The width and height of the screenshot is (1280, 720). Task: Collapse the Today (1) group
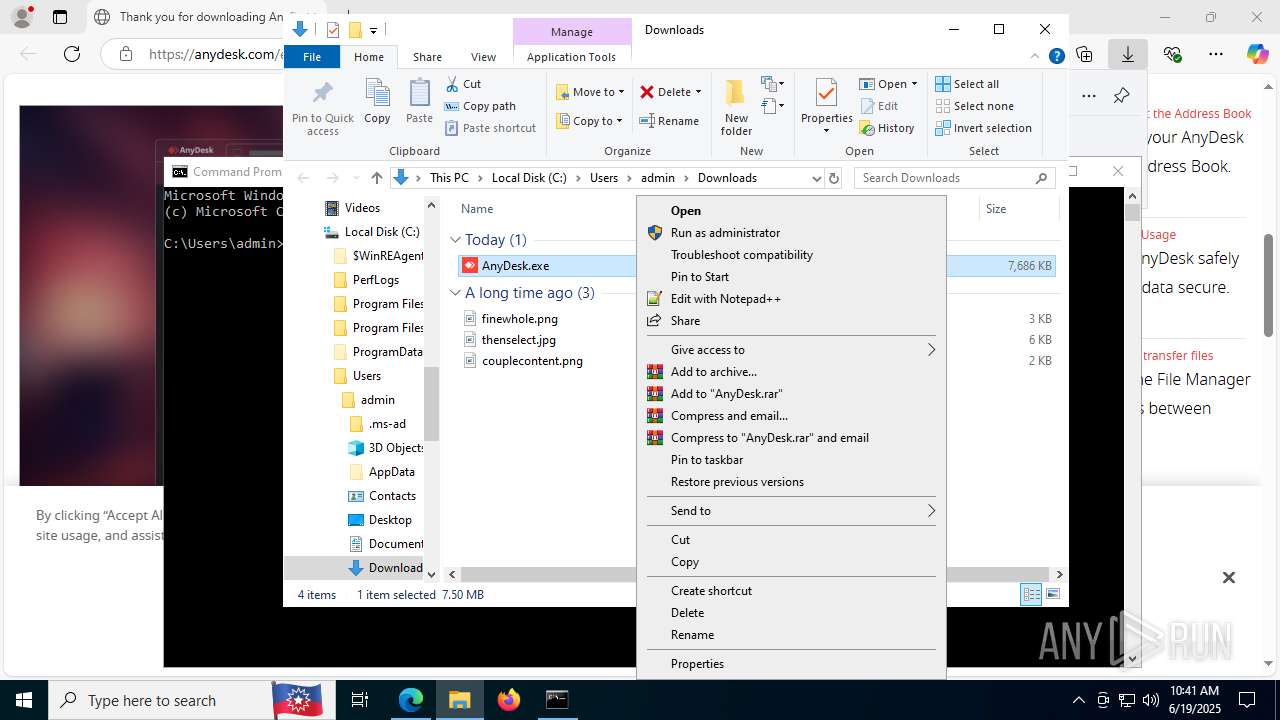coord(455,240)
